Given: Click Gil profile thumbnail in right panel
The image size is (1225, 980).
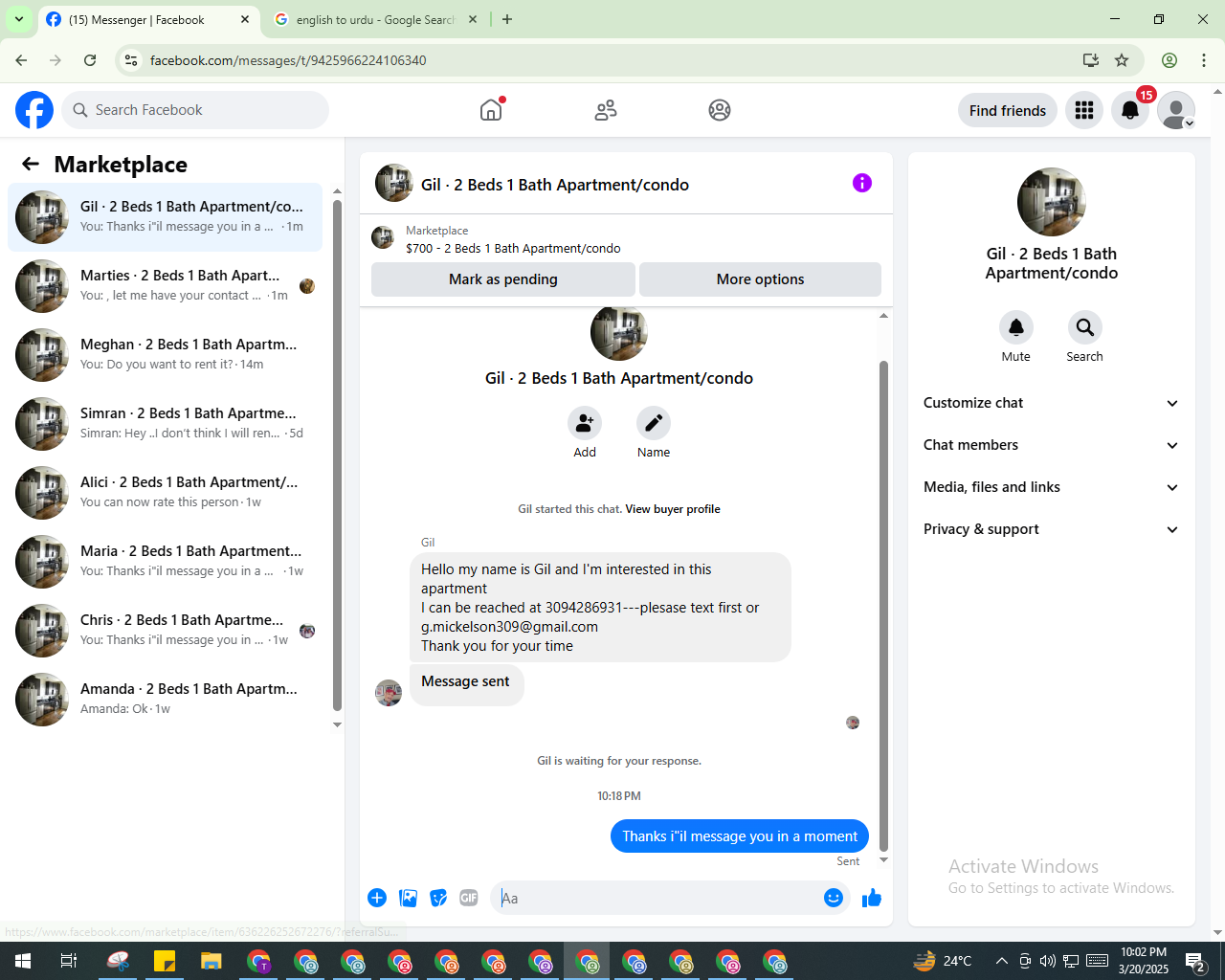Looking at the screenshot, I should (x=1052, y=202).
